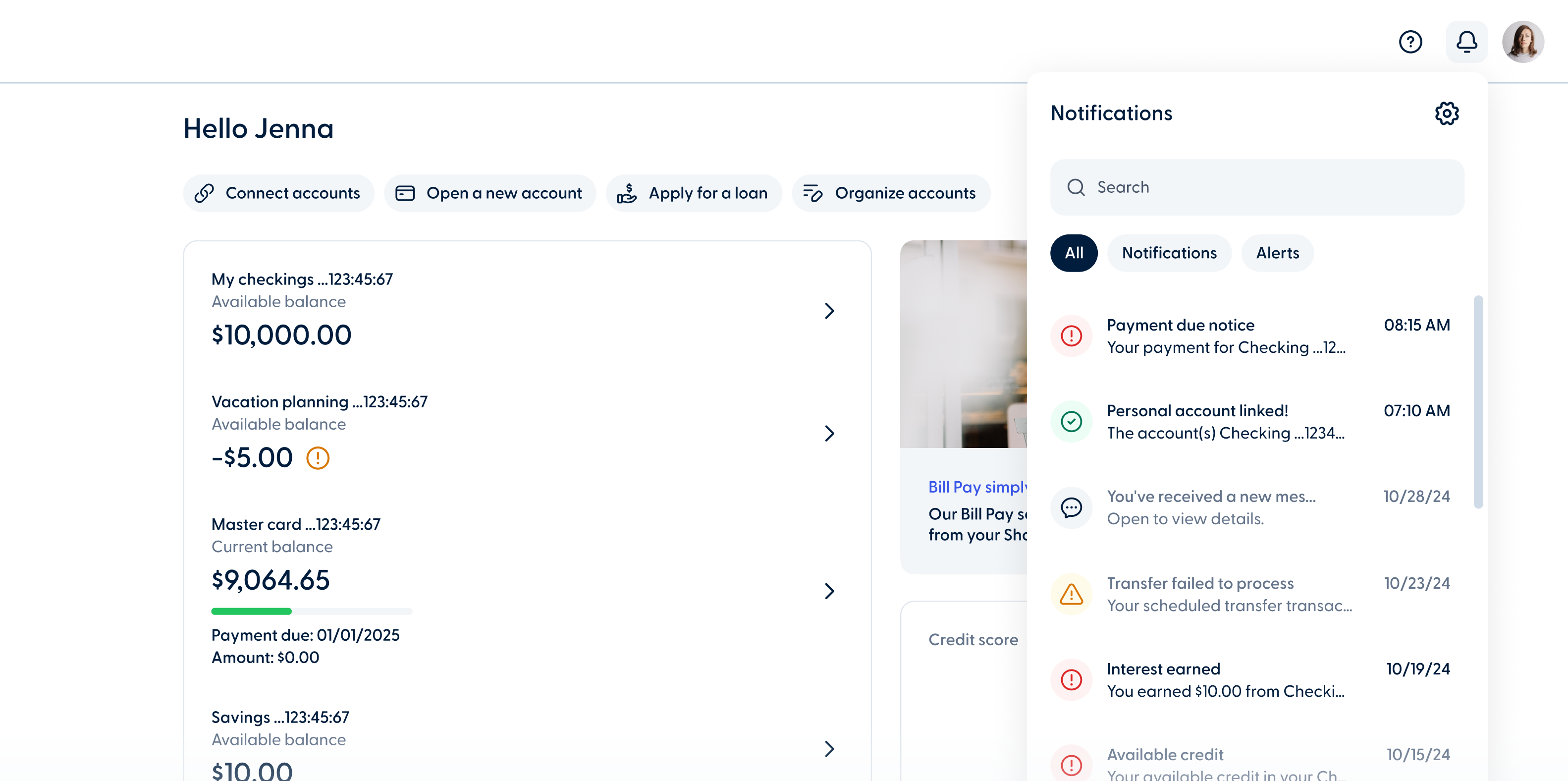This screenshot has height=781, width=1568.
Task: Expand the My checkings account details
Action: [830, 310]
